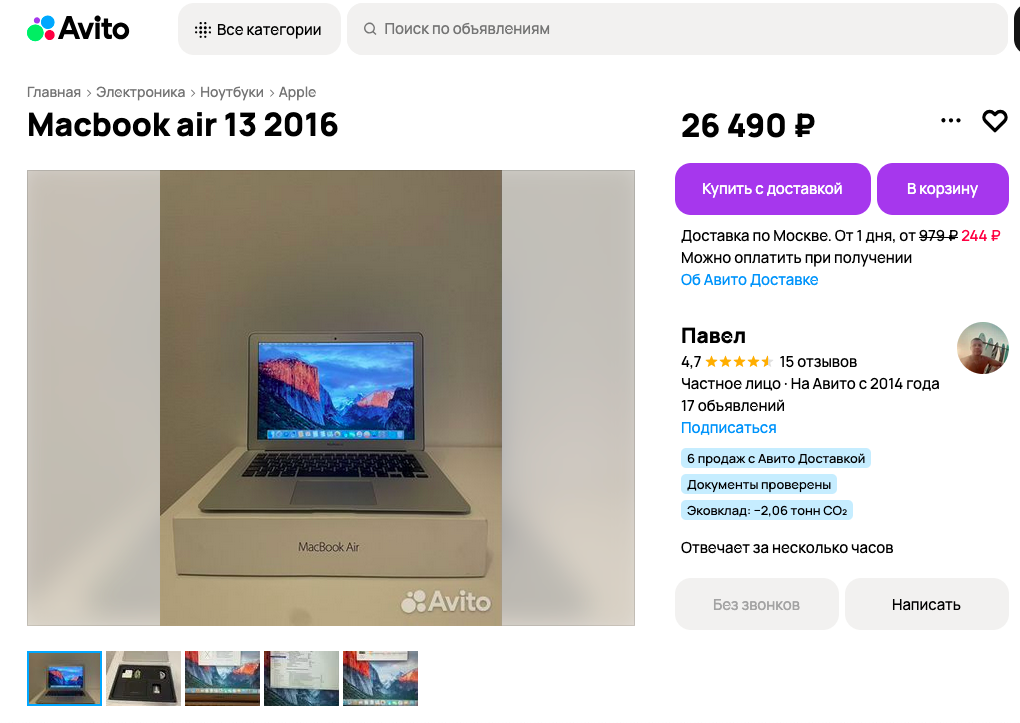Subscribe to seller via Подписаться link
Viewport: 1020px width, 723px height.
pyautogui.click(x=729, y=428)
